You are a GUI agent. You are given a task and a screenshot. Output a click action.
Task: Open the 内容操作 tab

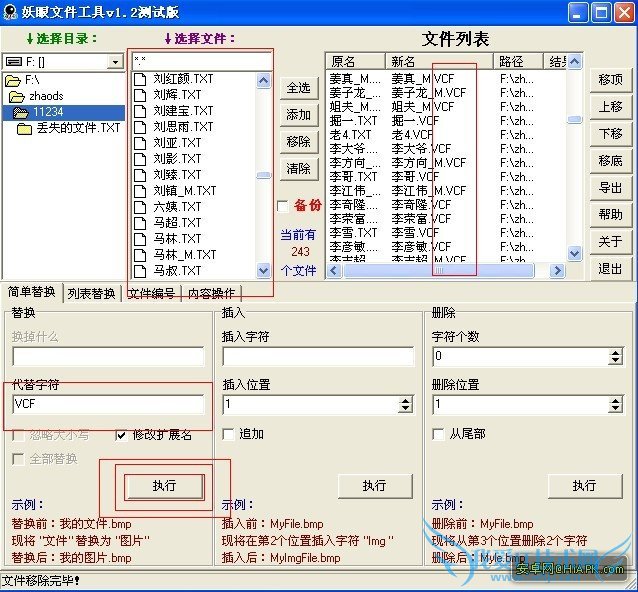pyautogui.click(x=211, y=293)
